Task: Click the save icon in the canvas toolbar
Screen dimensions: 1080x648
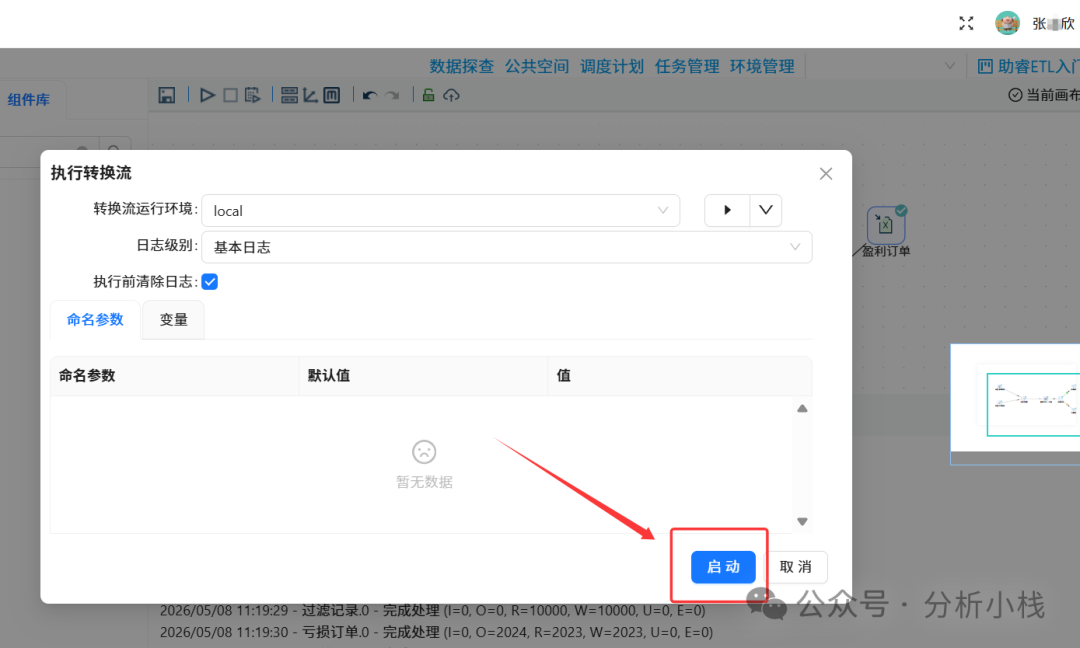Action: (167, 95)
